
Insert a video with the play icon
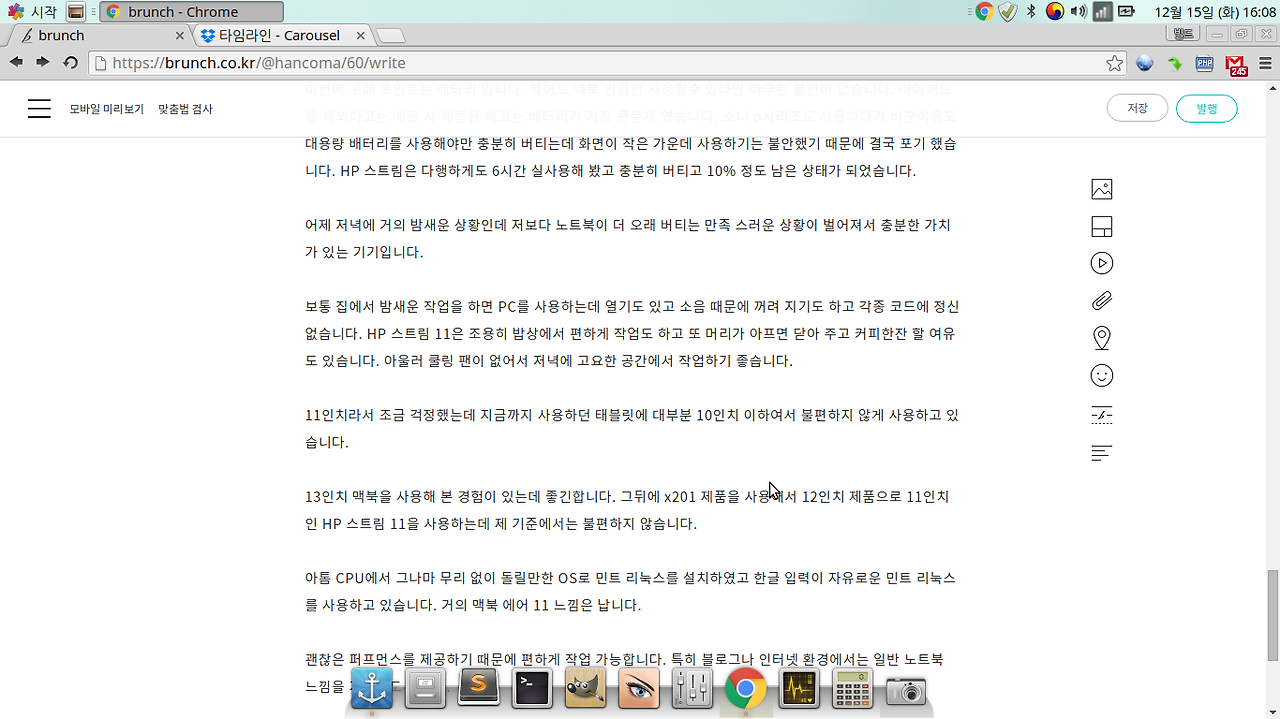1101,262
